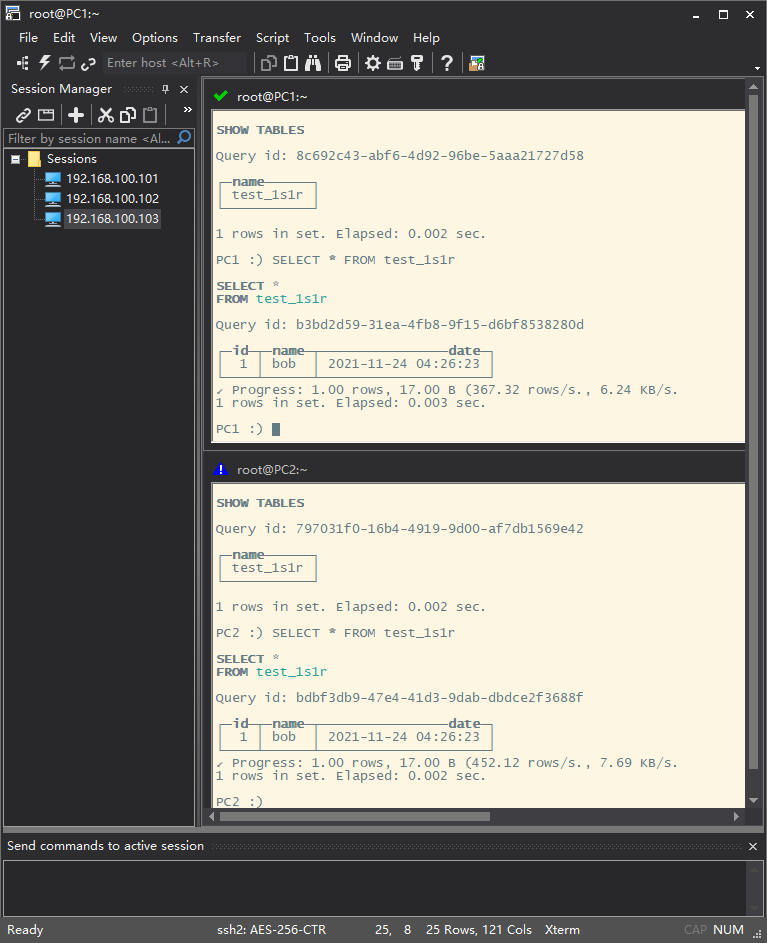Click Ready status text
767x943 pixels.
pyautogui.click(x=25, y=930)
